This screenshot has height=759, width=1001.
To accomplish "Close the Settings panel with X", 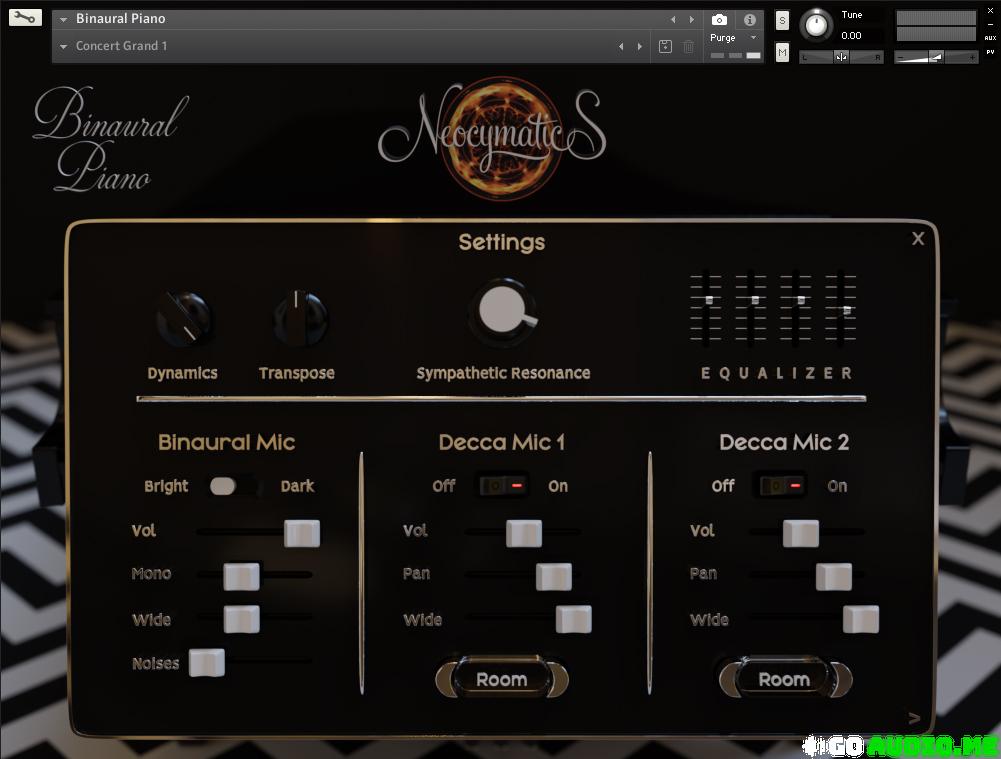I will click(x=918, y=238).
